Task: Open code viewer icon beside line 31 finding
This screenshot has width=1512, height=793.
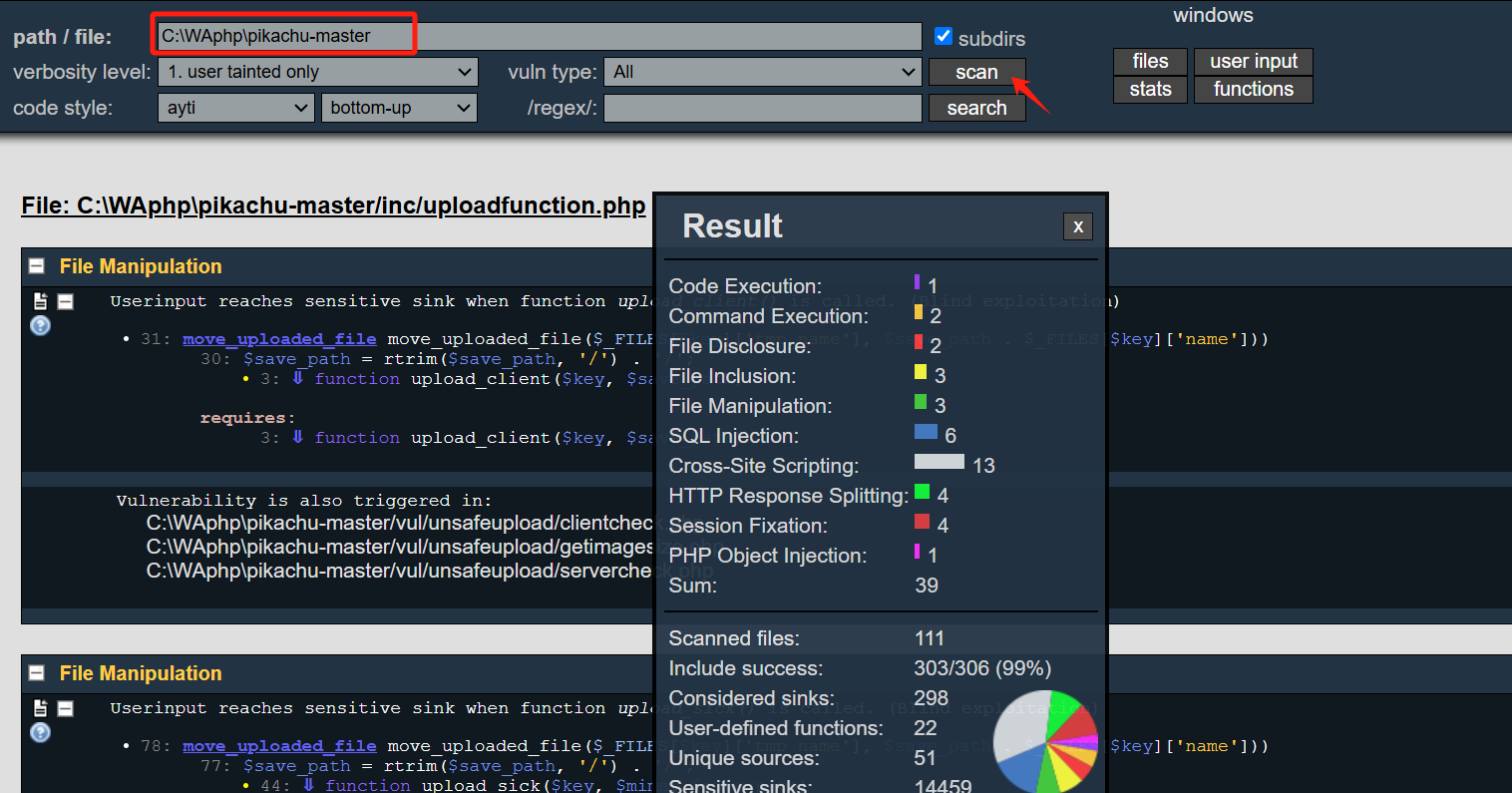Action: [x=41, y=301]
